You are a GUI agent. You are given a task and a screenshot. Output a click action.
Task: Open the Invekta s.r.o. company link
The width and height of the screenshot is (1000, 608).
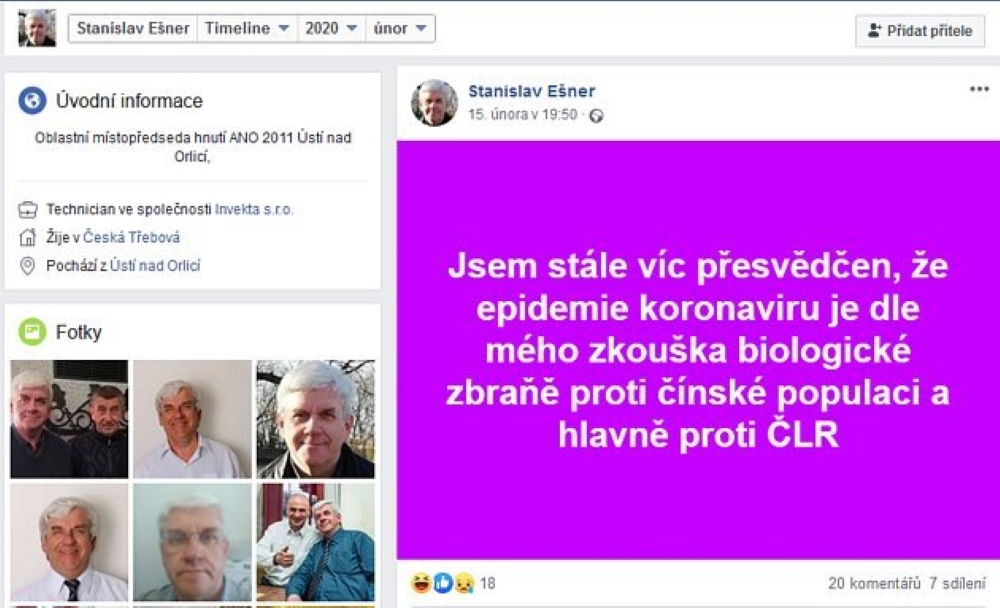(254, 209)
